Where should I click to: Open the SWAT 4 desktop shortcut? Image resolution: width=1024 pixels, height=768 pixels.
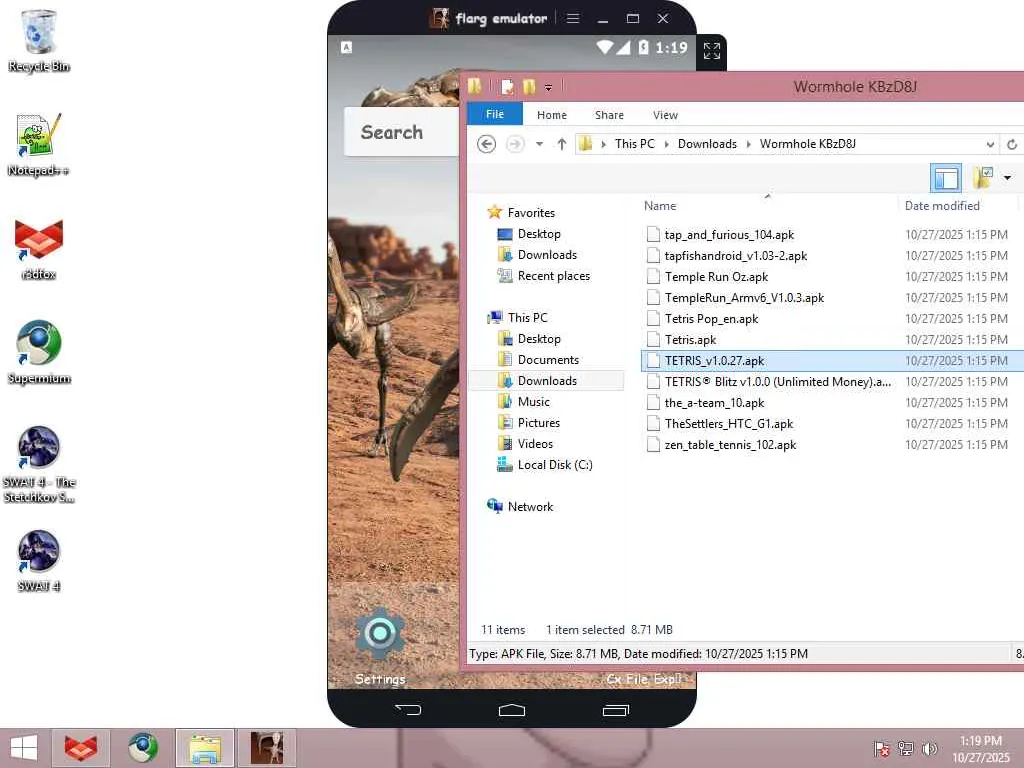[x=39, y=561]
